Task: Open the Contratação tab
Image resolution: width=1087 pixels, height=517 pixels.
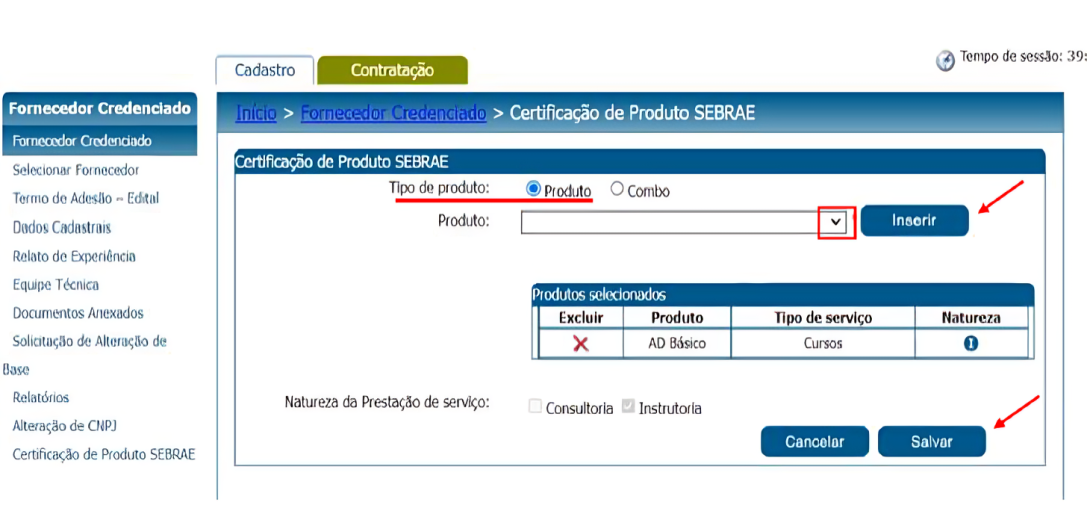Action: click(x=392, y=70)
